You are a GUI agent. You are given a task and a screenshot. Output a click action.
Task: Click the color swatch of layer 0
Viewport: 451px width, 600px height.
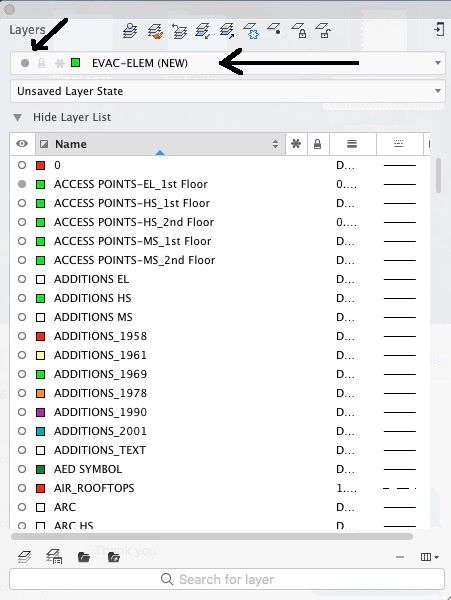[x=40, y=165]
